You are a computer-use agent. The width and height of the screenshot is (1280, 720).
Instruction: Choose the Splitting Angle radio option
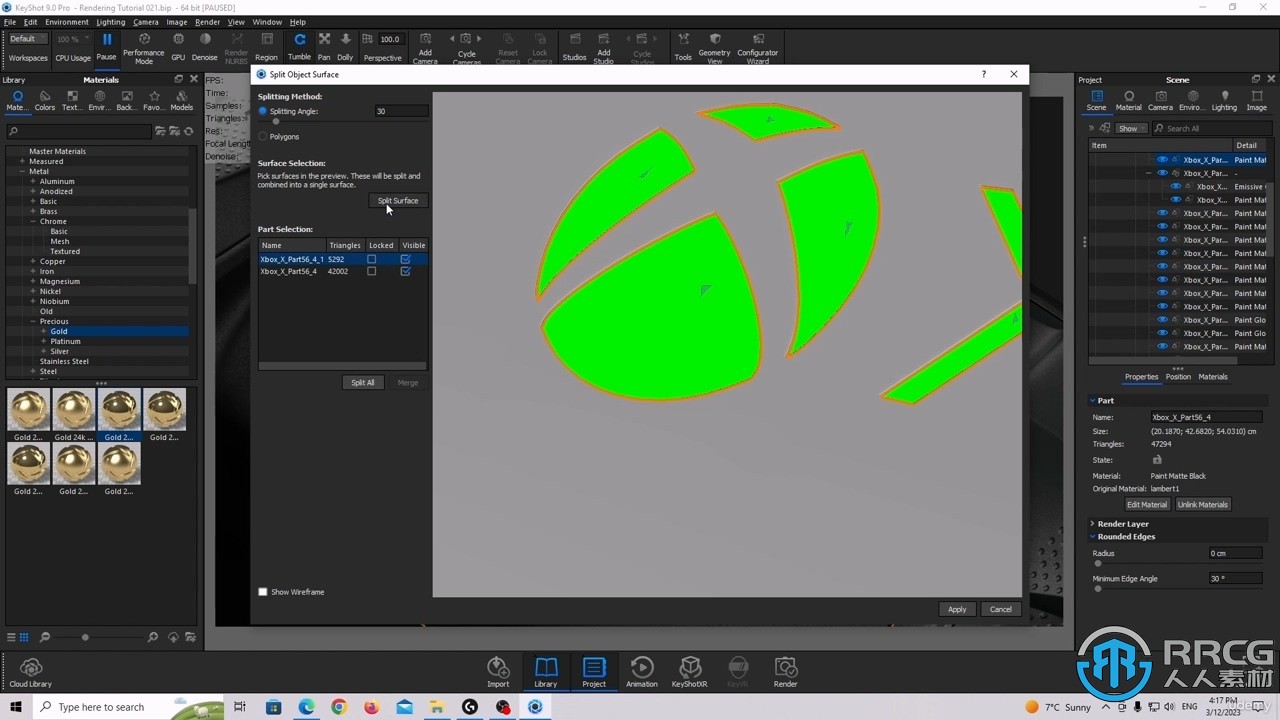pos(263,111)
